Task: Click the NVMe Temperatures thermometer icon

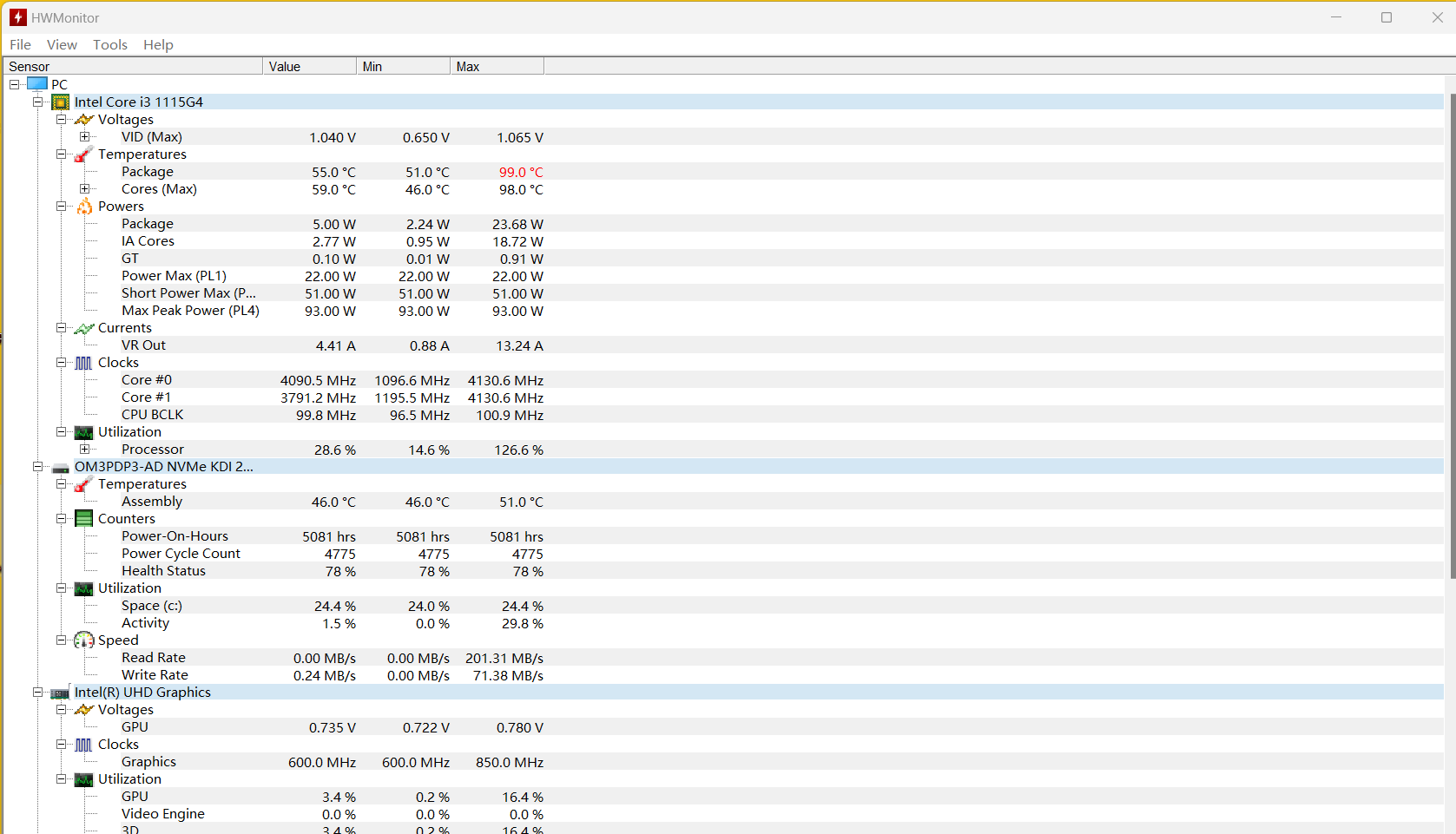Action: click(84, 484)
